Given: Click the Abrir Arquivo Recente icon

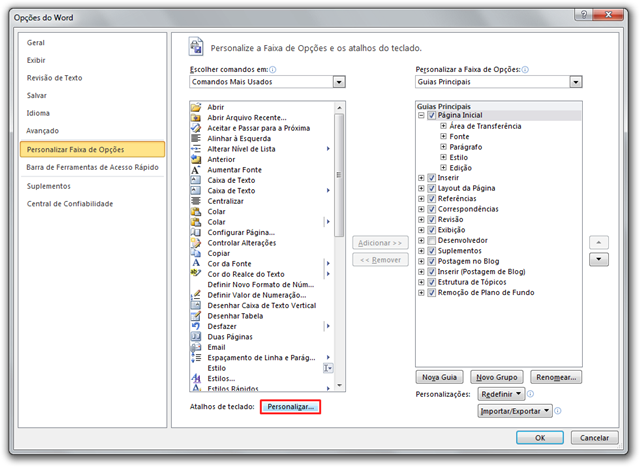Looking at the screenshot, I should click(196, 118).
